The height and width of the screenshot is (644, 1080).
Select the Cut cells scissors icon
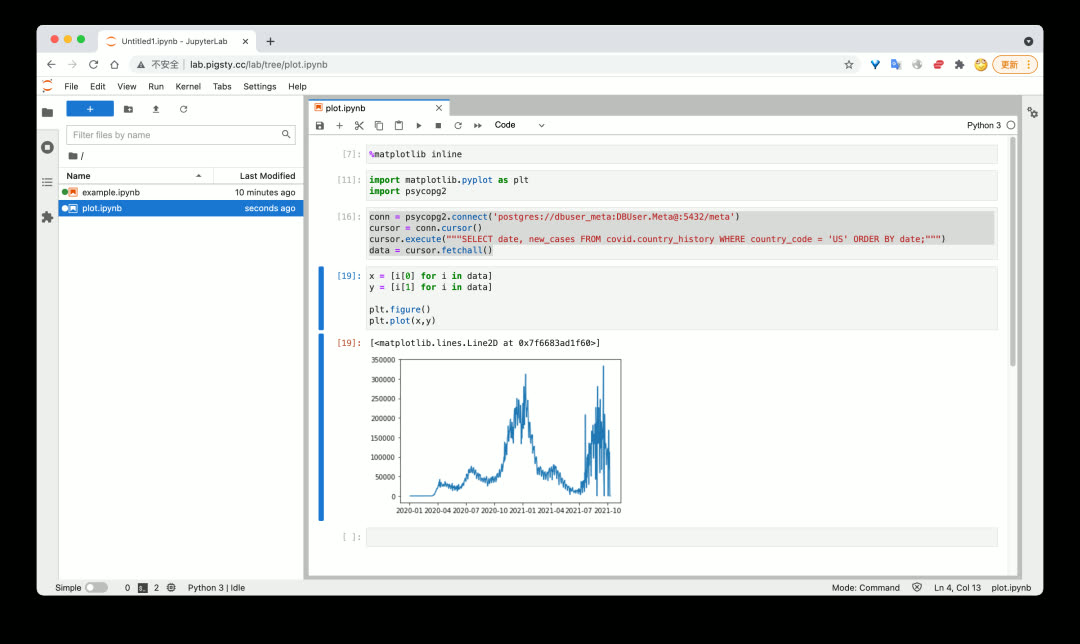tap(359, 125)
